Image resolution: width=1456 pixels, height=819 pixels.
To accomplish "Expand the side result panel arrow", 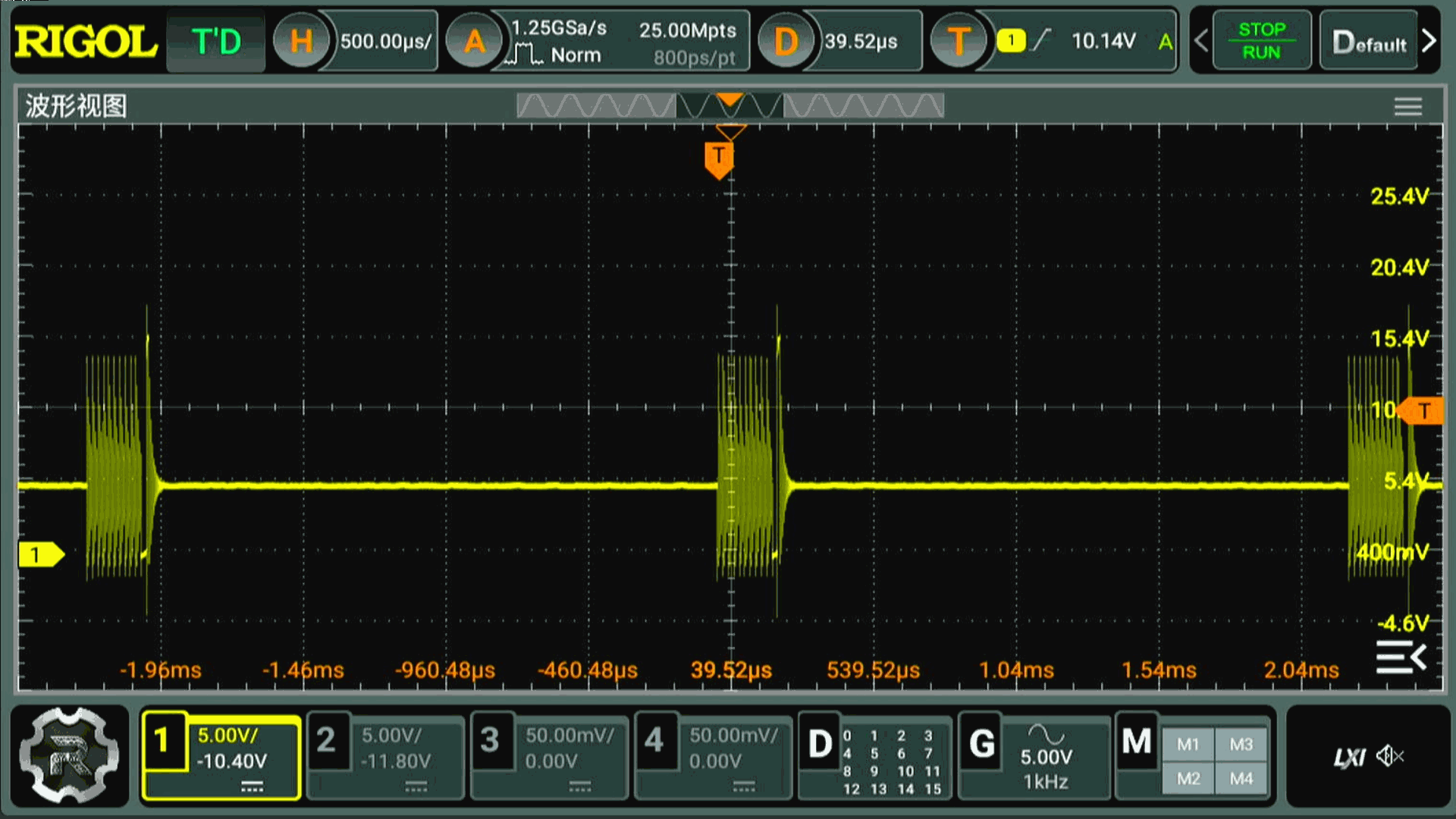I will coord(1401,657).
